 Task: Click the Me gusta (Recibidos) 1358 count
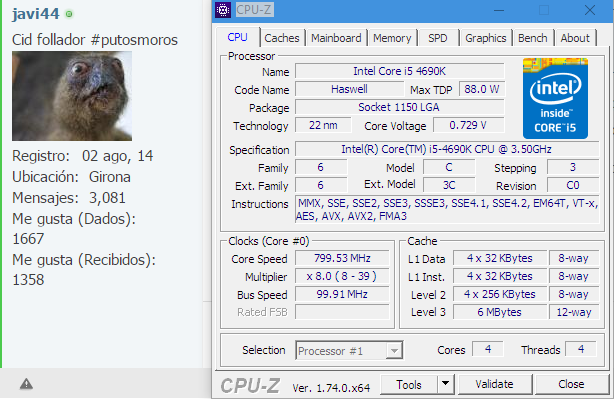point(28,280)
